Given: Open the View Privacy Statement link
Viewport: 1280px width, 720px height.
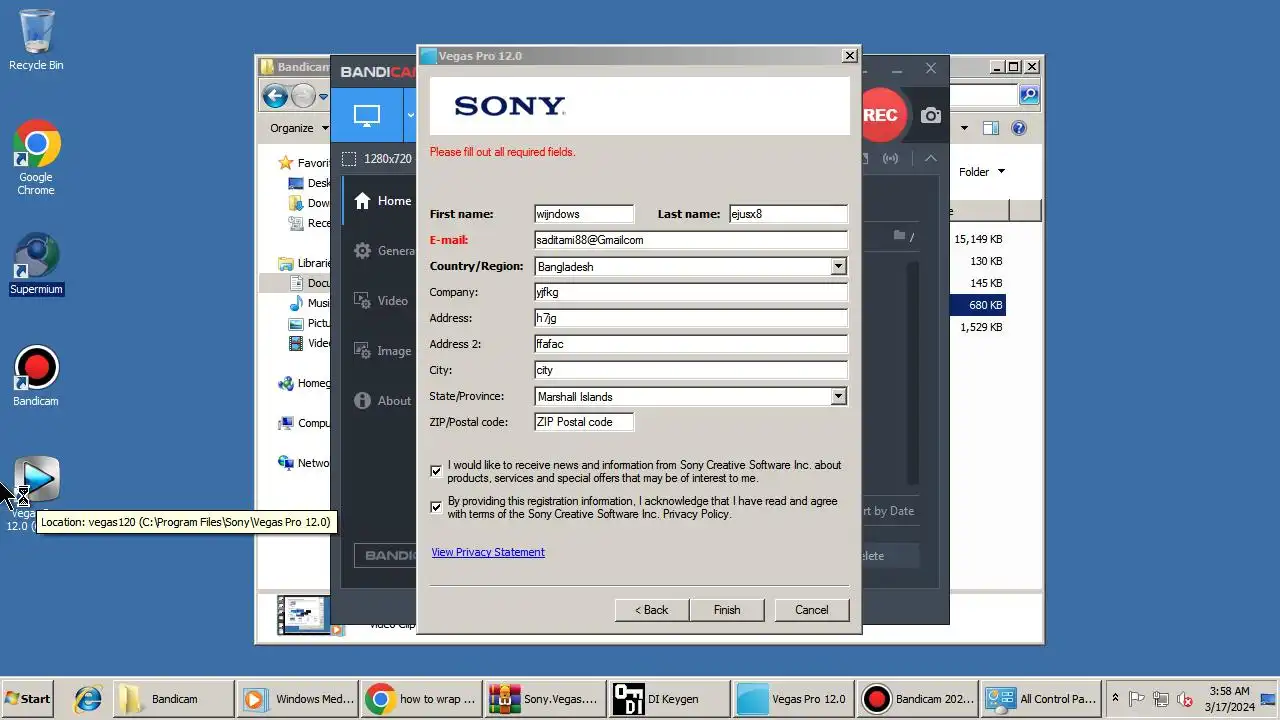Looking at the screenshot, I should coord(488,552).
